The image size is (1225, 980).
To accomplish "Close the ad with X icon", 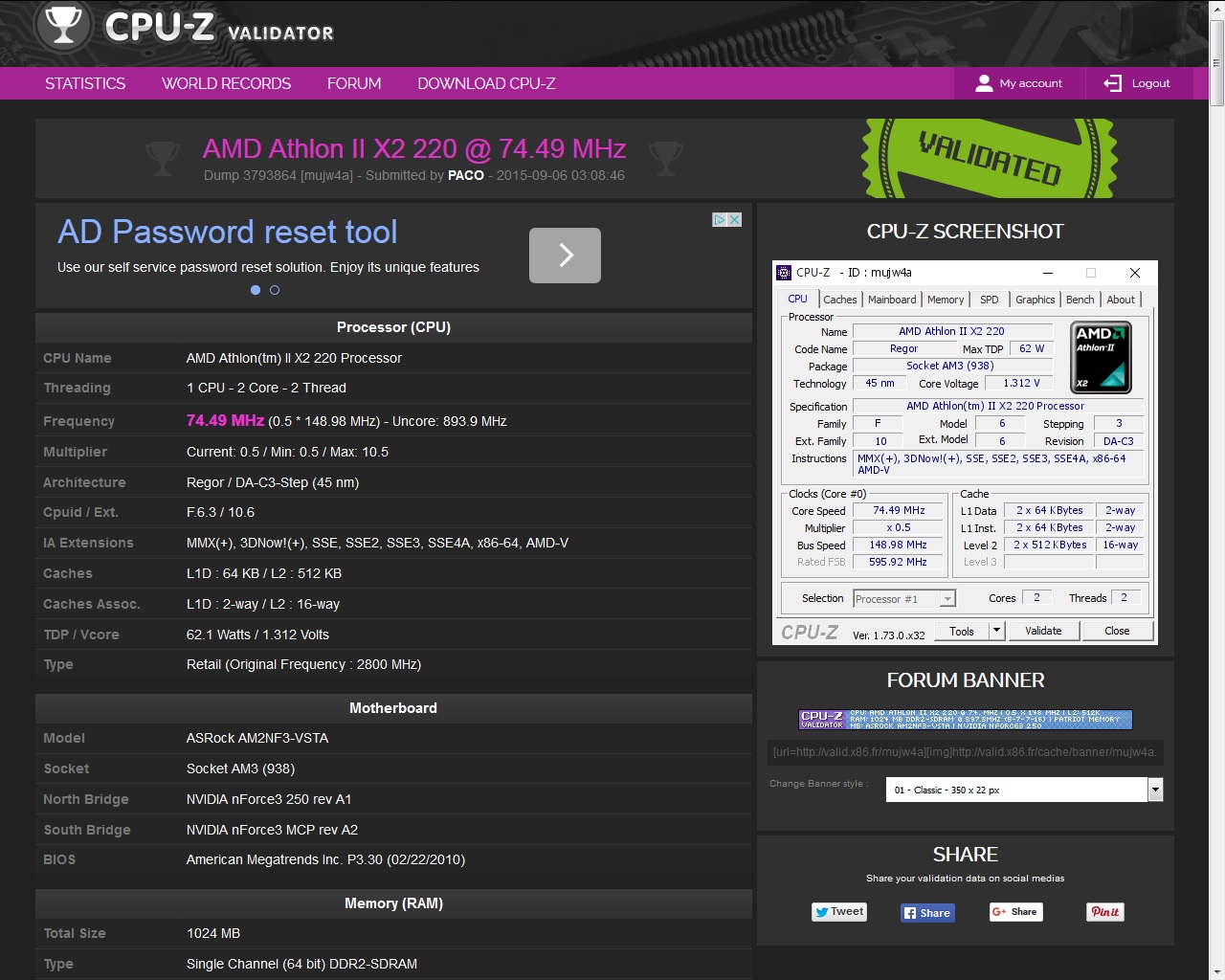I will tap(735, 219).
